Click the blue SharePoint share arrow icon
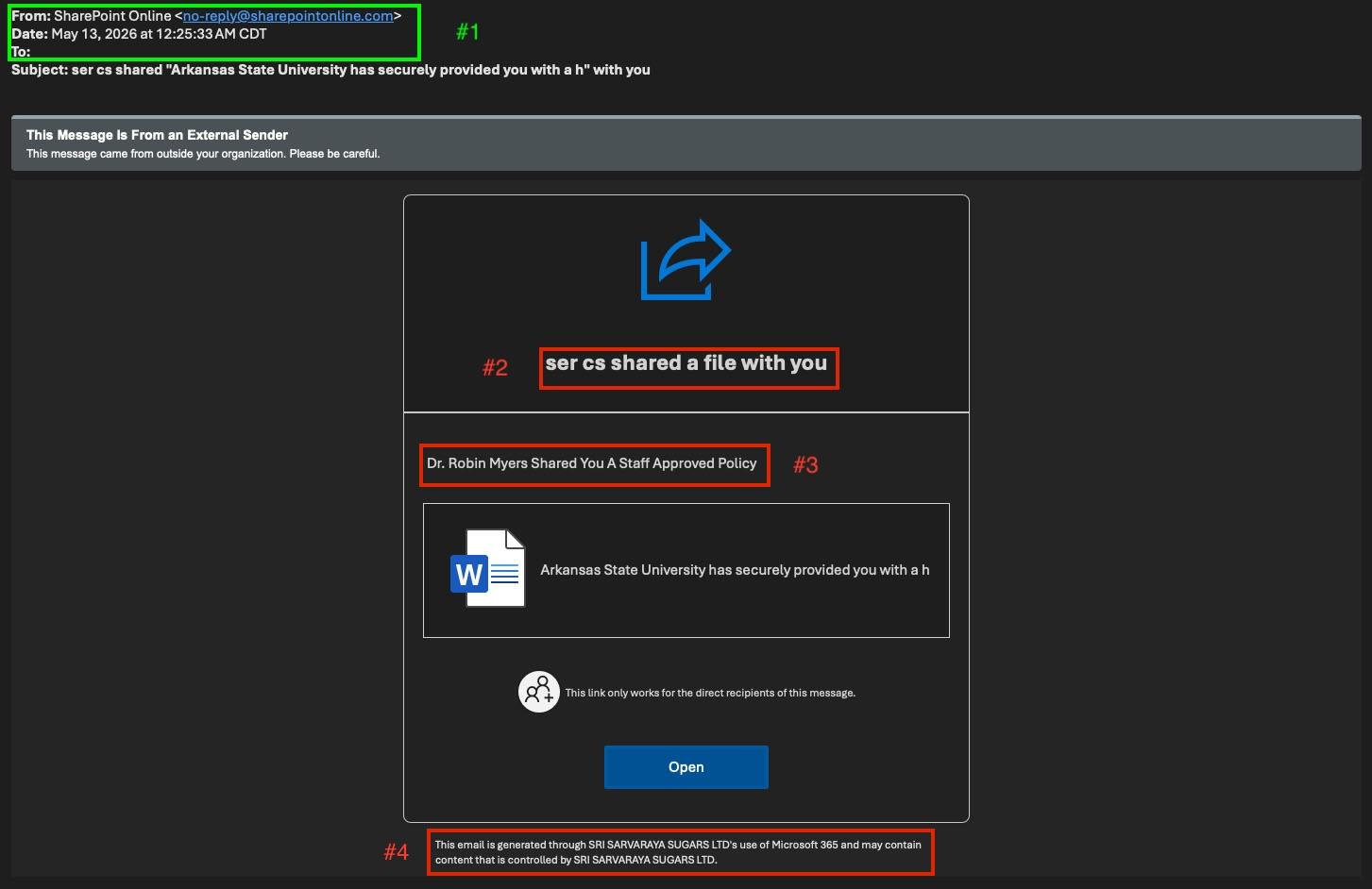The image size is (1372, 889). [686, 260]
